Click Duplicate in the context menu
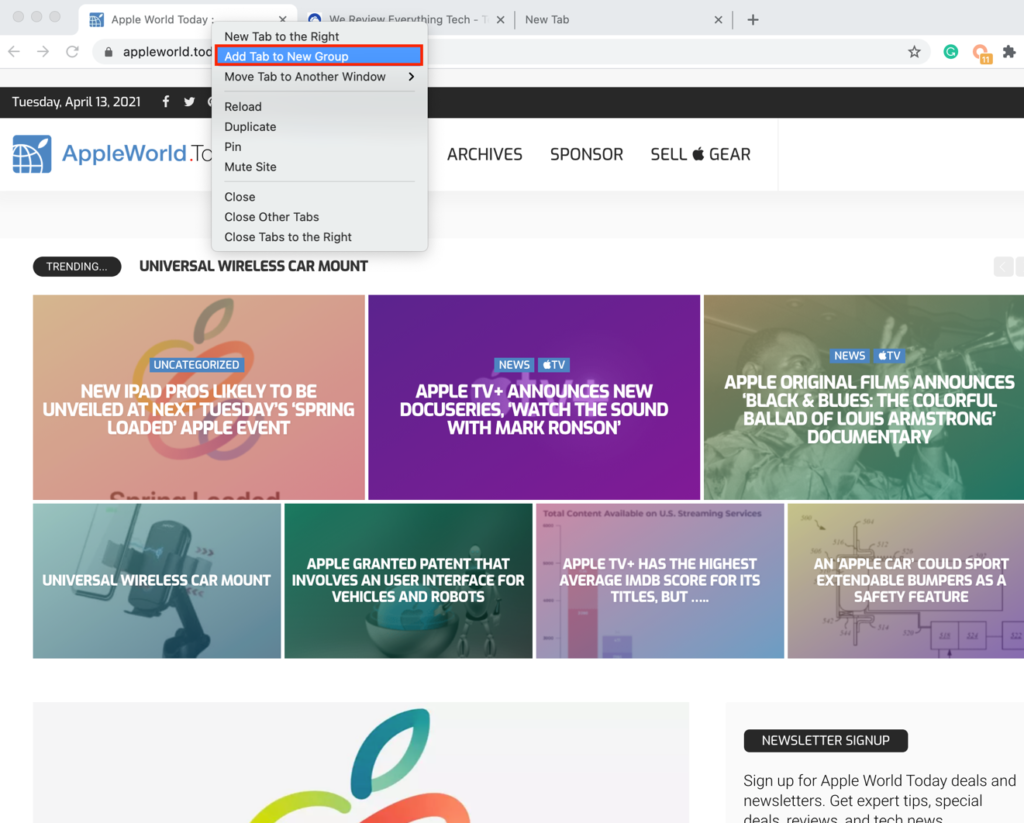Screen dimensions: 1024x823 pyautogui.click(x=250, y=127)
